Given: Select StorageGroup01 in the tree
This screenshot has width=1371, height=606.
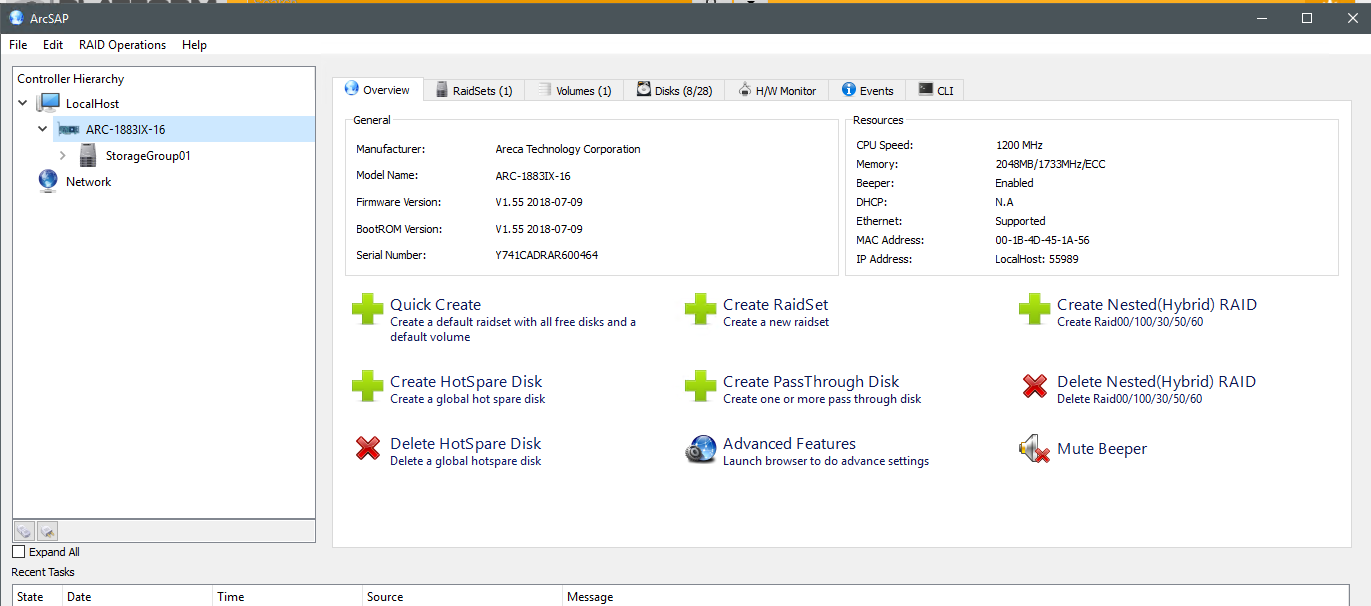Looking at the screenshot, I should (x=148, y=155).
